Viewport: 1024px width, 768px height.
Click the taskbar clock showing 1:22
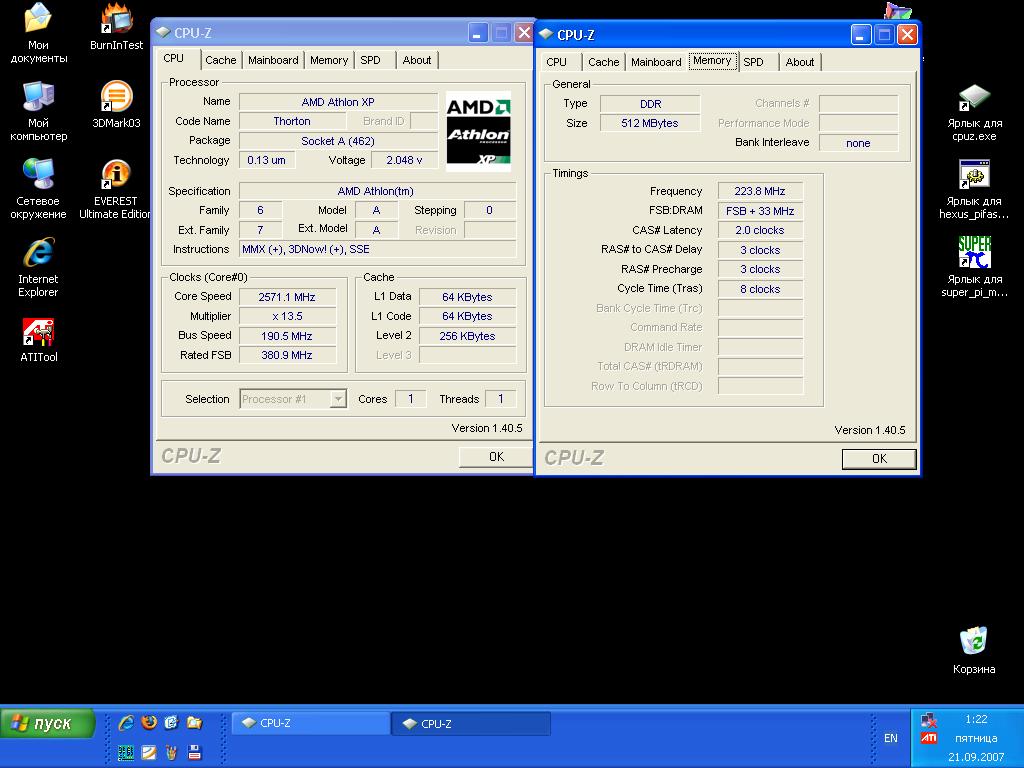[976, 719]
